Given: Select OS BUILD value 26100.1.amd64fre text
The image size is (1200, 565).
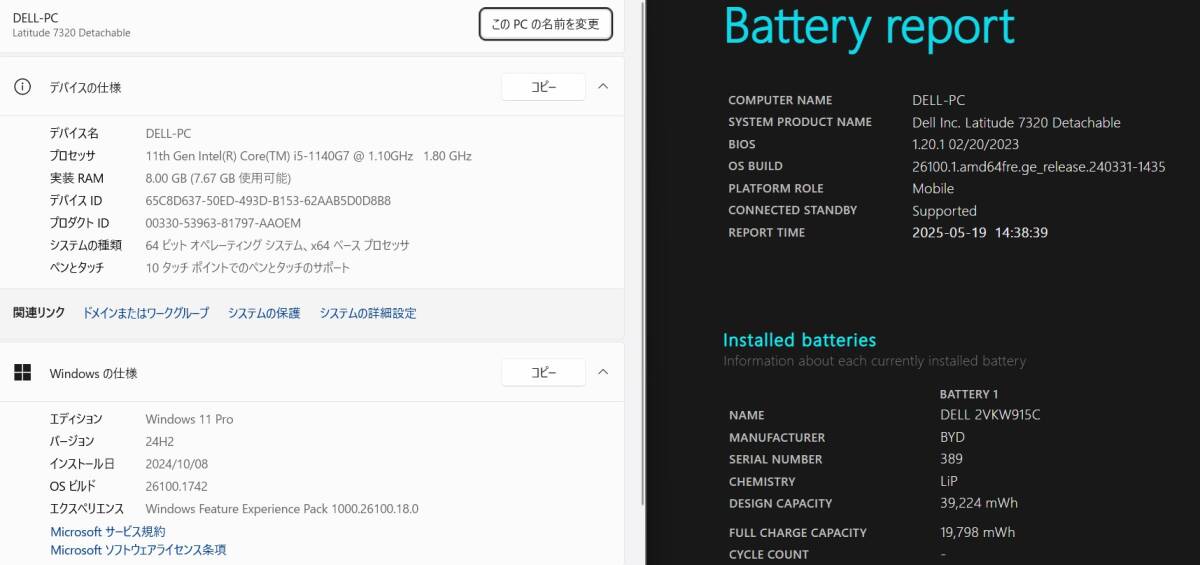Looking at the screenshot, I should click(x=1039, y=166).
